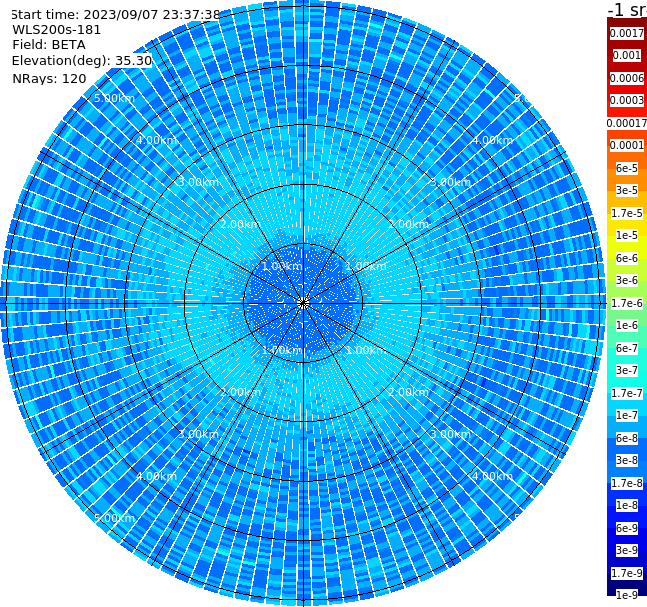Select the 1.7e-5 colorbar label
647x607 pixels.
coord(627,213)
